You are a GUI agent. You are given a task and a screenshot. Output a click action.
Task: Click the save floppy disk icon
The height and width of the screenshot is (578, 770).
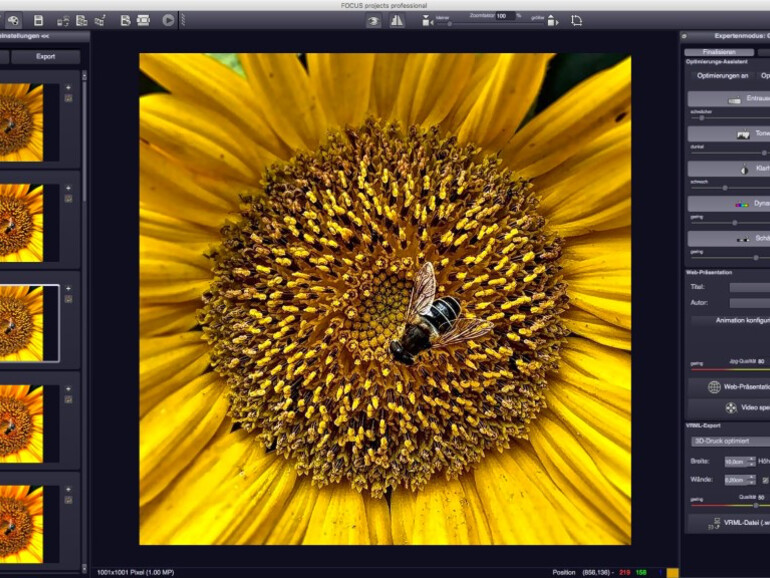38,21
